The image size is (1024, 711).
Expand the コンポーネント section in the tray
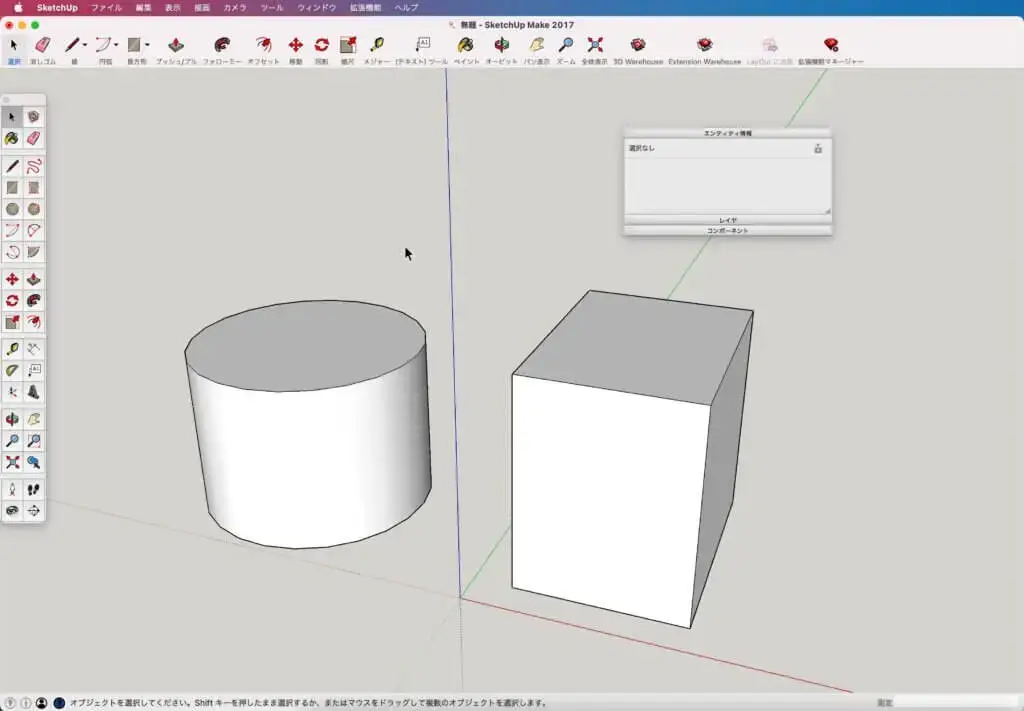(x=728, y=230)
